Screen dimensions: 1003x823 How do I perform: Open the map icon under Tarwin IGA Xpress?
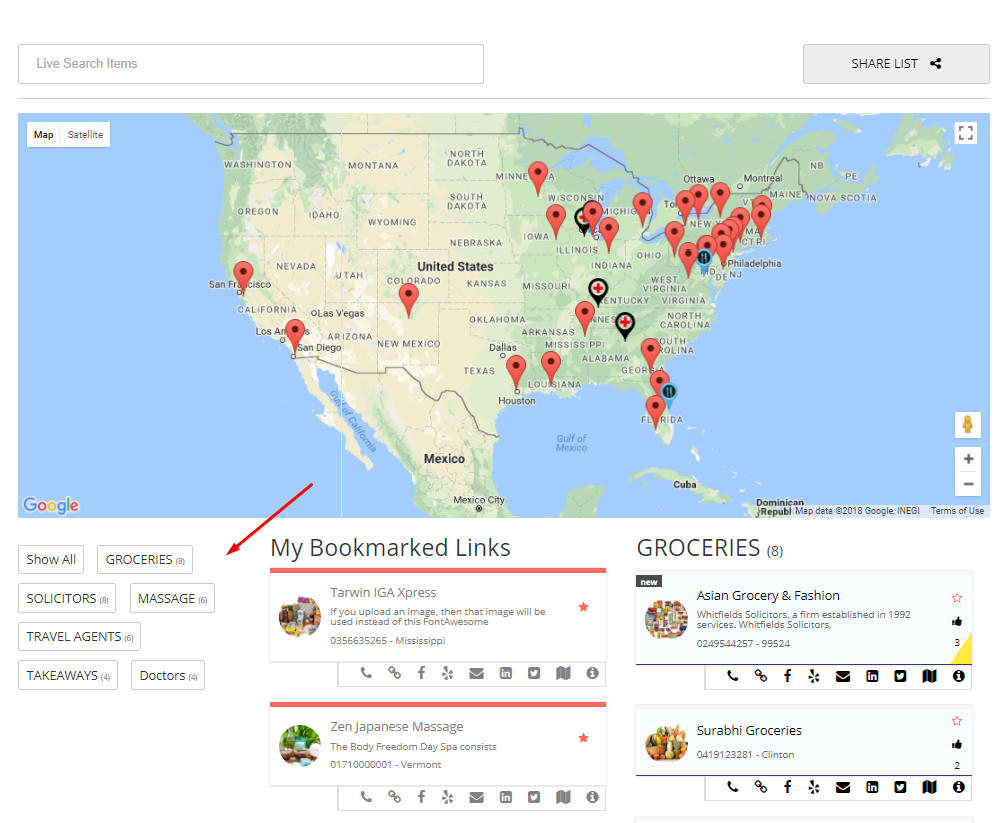[563, 673]
